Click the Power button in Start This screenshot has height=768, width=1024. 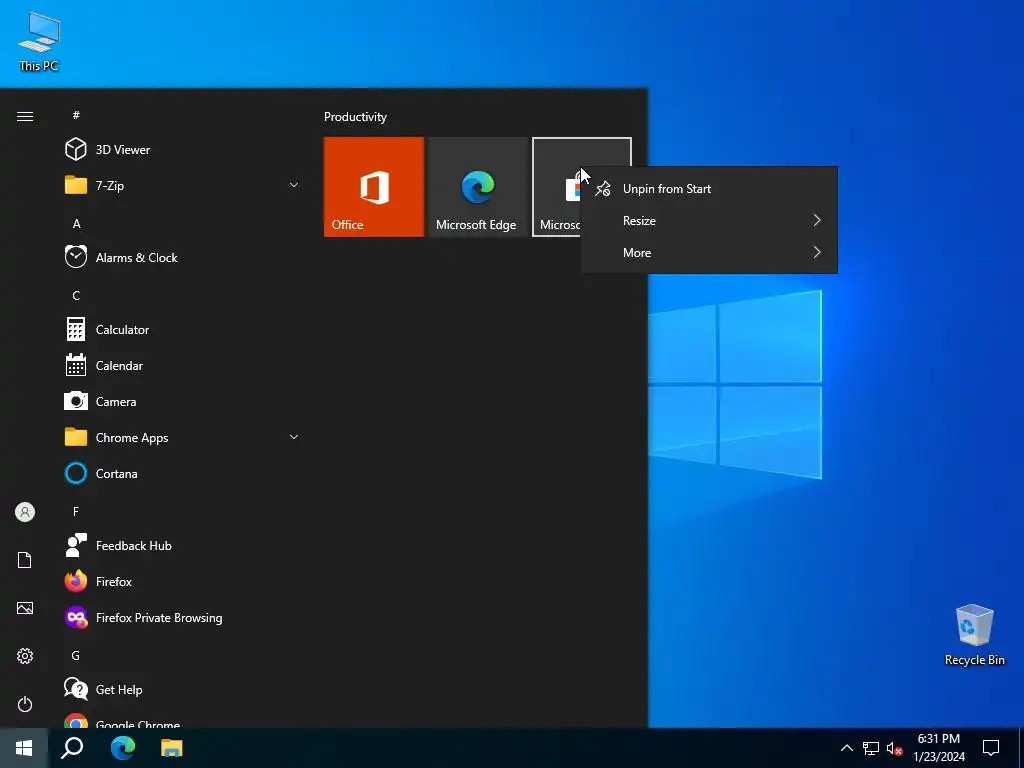pos(25,704)
